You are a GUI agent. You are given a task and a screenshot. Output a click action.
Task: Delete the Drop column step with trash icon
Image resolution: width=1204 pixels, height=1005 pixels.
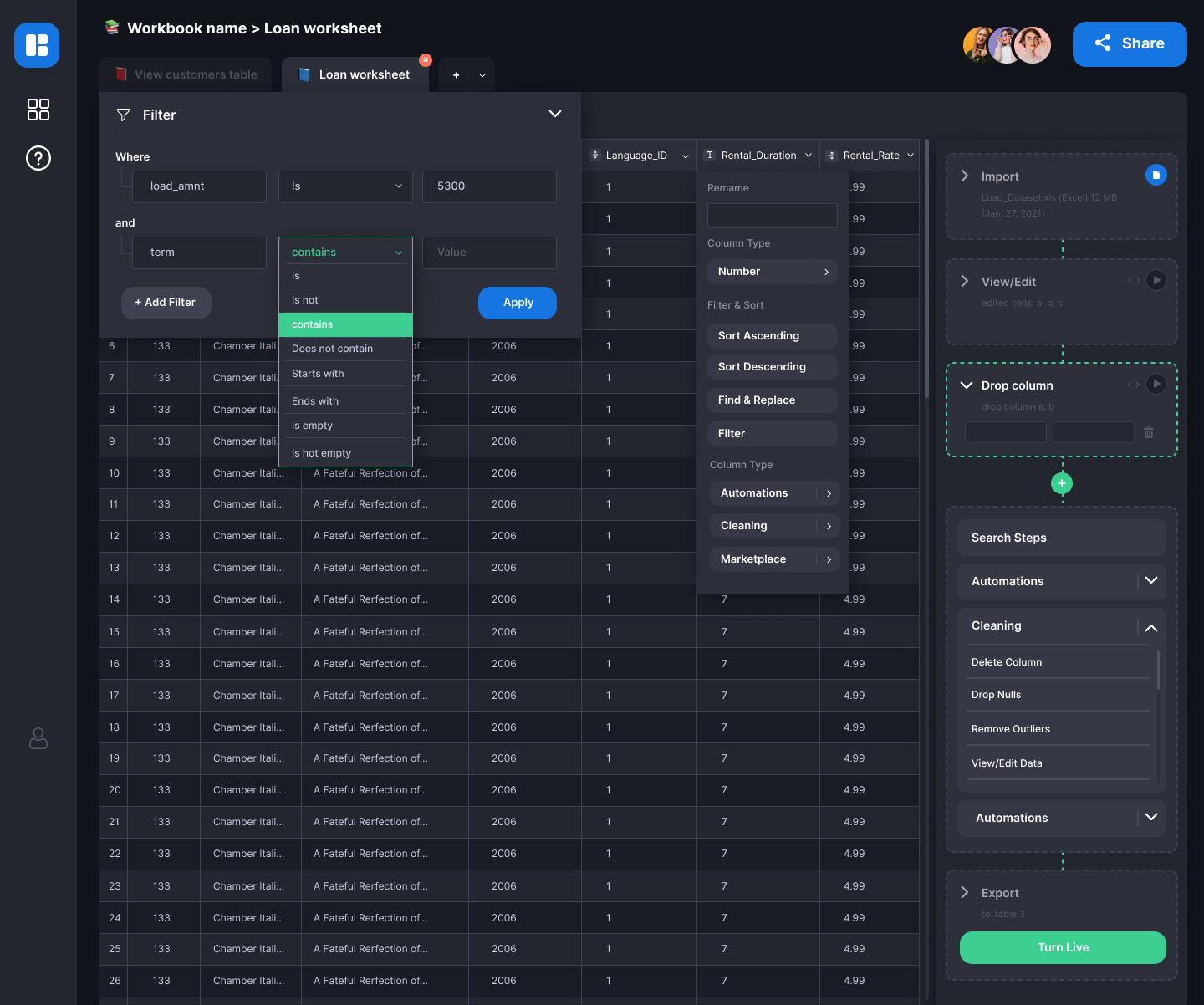1149,432
